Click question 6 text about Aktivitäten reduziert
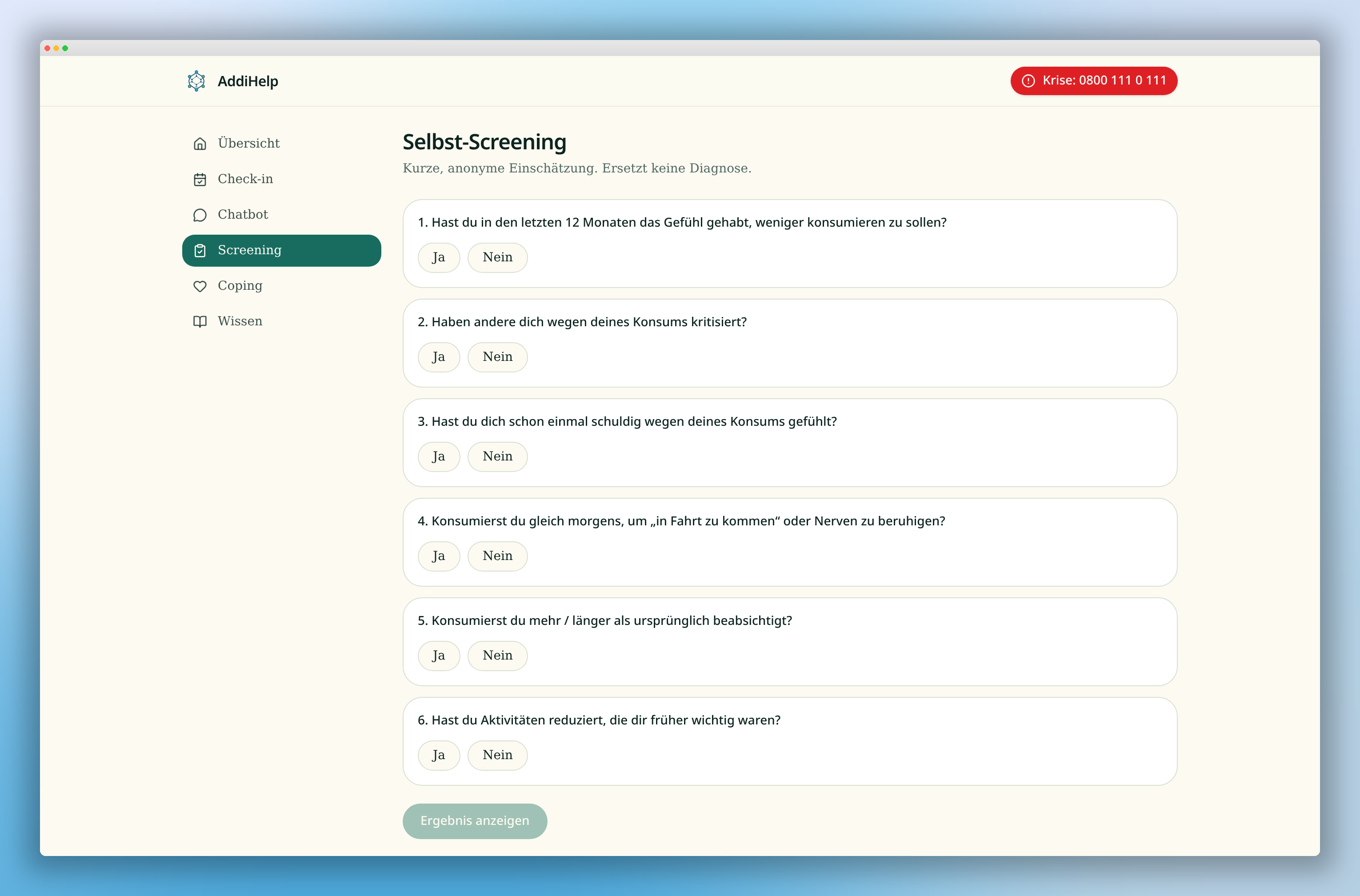Screen dimensions: 1360x896 pyautogui.click(x=599, y=720)
